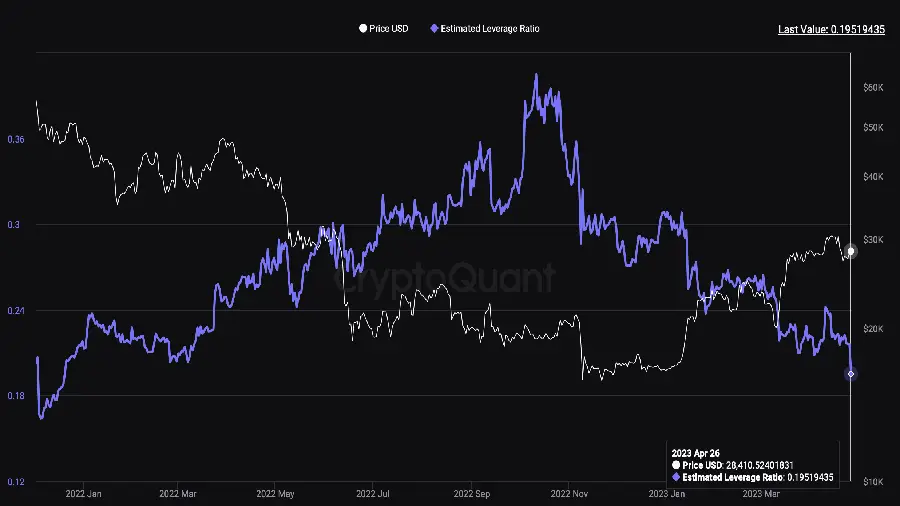900x506 pixels.
Task: Click the CryptoQuant watermark logo
Action: tap(444, 279)
